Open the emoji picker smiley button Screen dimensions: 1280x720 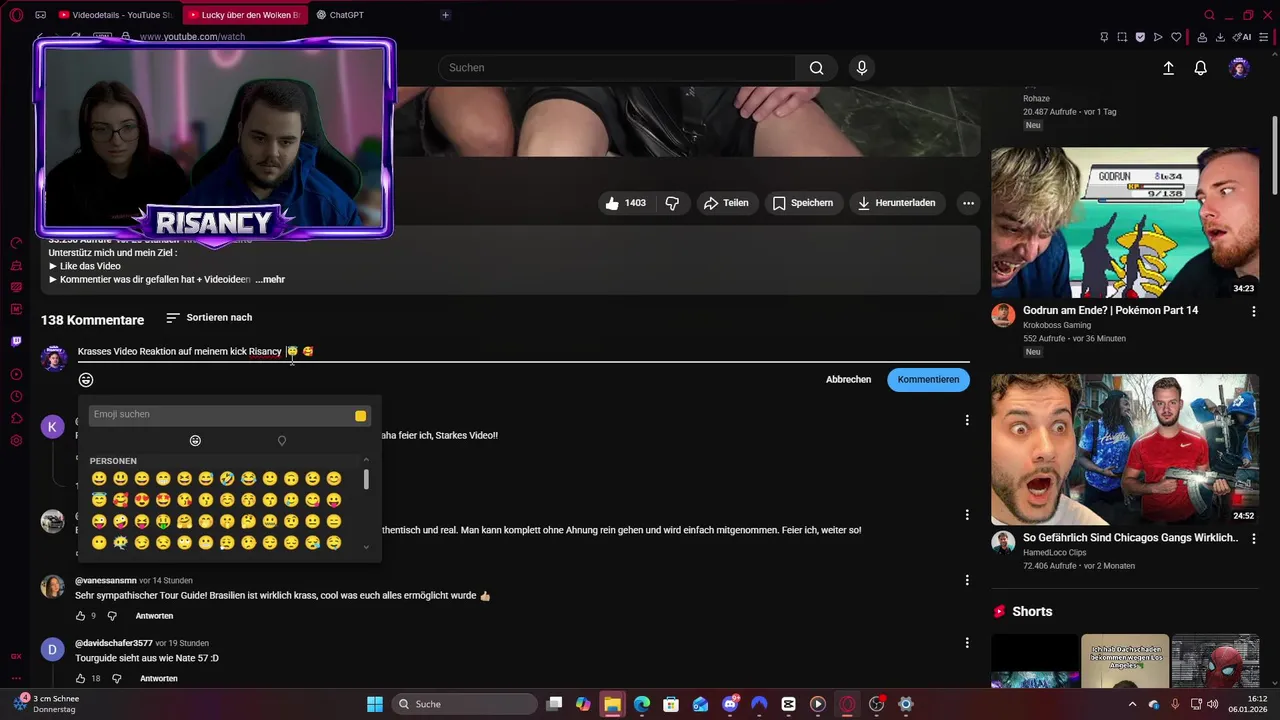coord(86,380)
